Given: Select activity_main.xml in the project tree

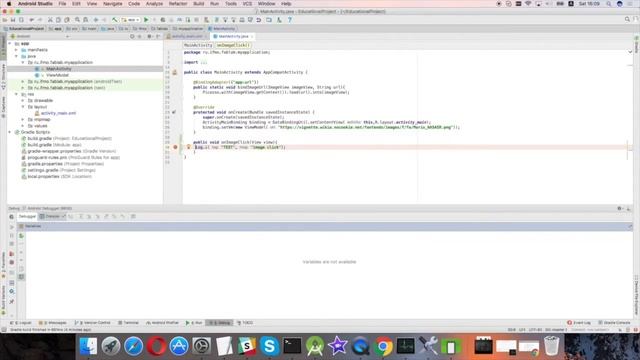Looking at the screenshot, I should [58, 113].
